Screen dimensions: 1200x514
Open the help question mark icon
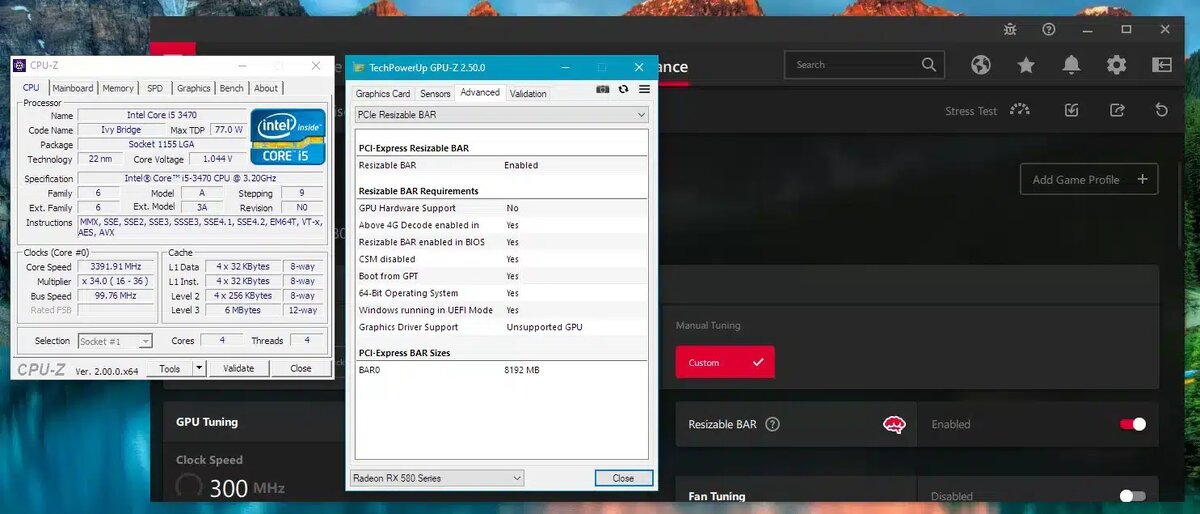[x=1049, y=30]
